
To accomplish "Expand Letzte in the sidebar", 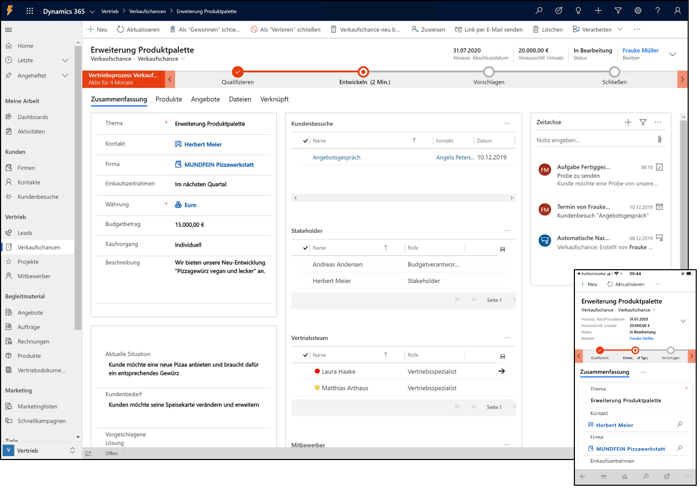I will tap(65, 60).
